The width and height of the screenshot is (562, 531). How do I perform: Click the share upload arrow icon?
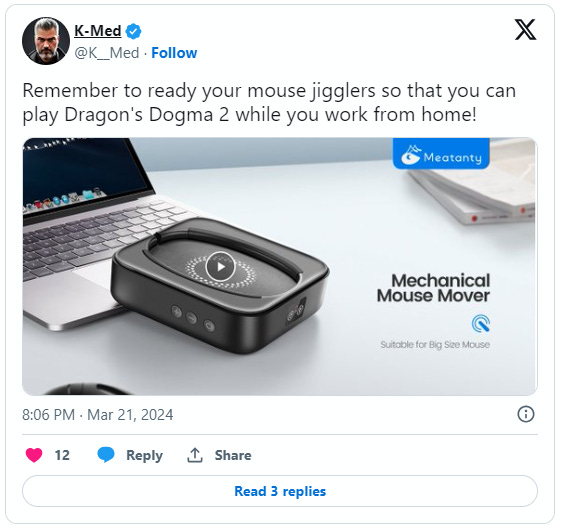click(195, 455)
